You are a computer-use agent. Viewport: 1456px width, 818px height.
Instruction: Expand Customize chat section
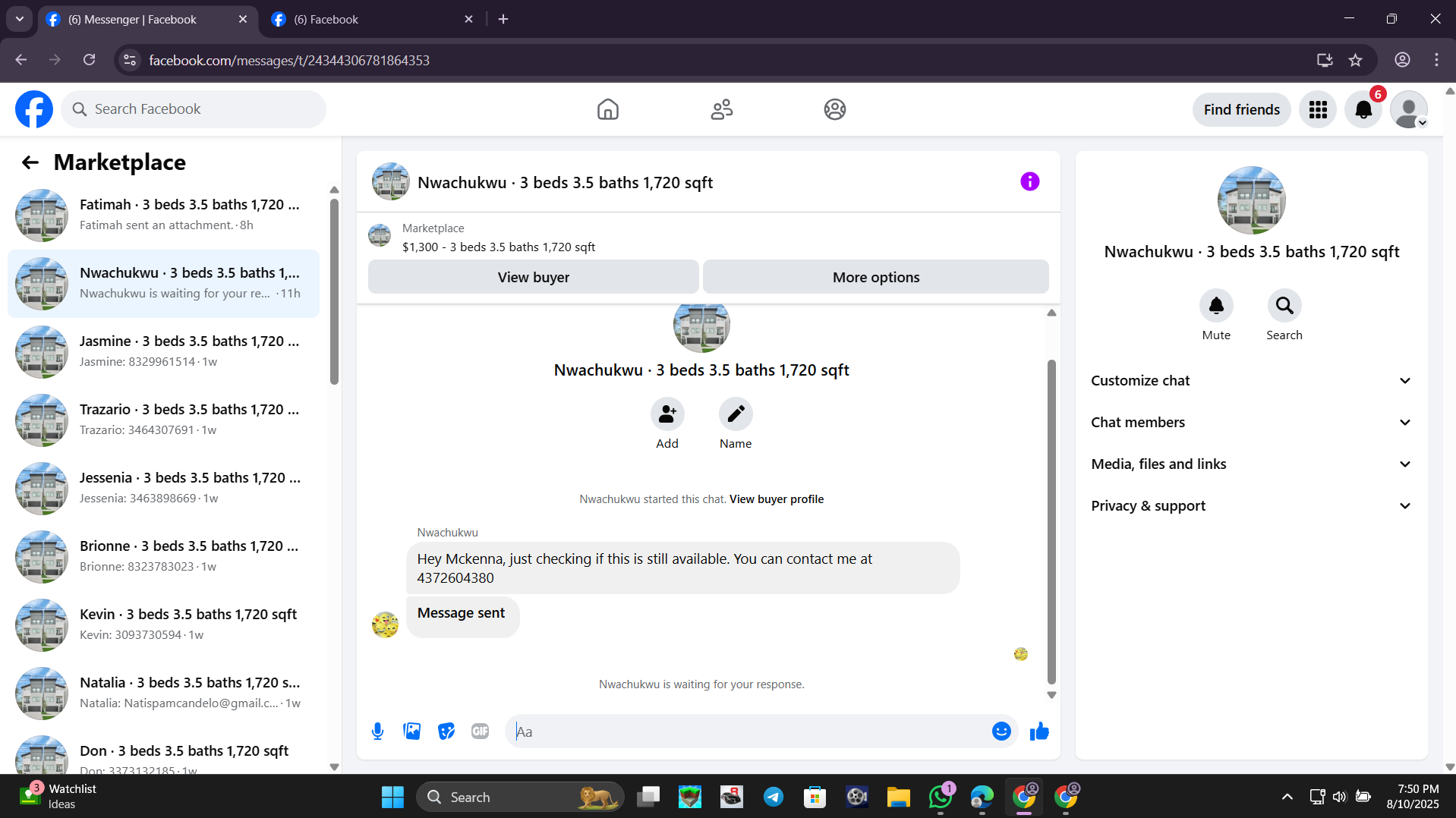click(1251, 381)
